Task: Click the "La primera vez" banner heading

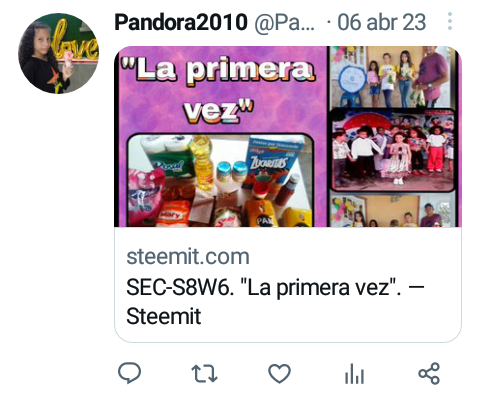Action: (219, 89)
